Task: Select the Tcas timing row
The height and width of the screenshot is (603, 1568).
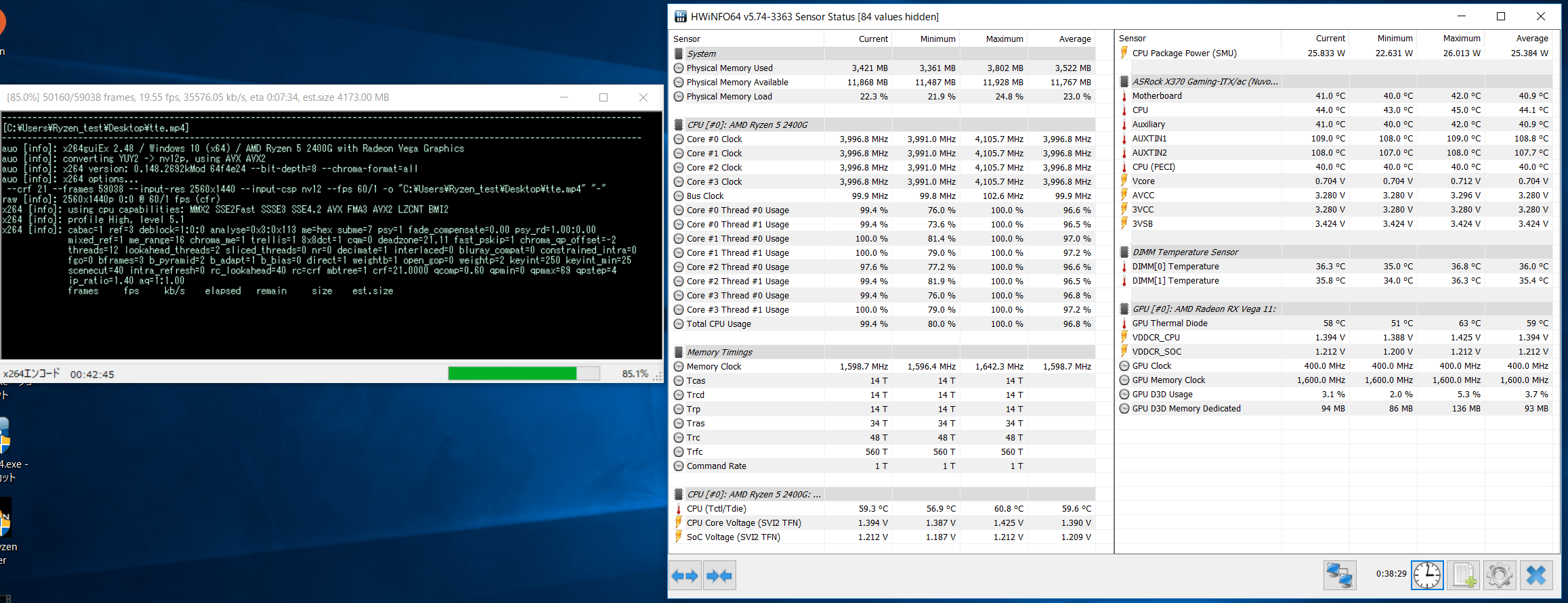Action: click(882, 380)
